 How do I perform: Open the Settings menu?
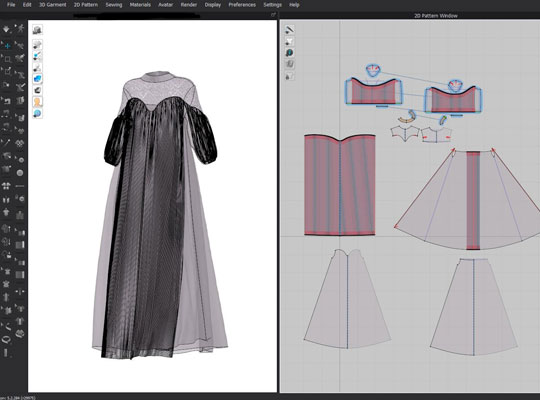[x=272, y=5]
